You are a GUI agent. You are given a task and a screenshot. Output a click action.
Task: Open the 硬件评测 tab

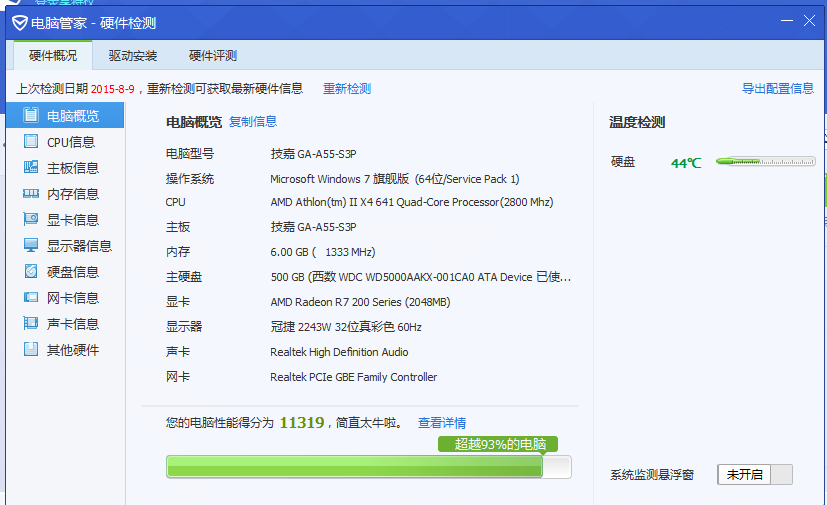213,55
